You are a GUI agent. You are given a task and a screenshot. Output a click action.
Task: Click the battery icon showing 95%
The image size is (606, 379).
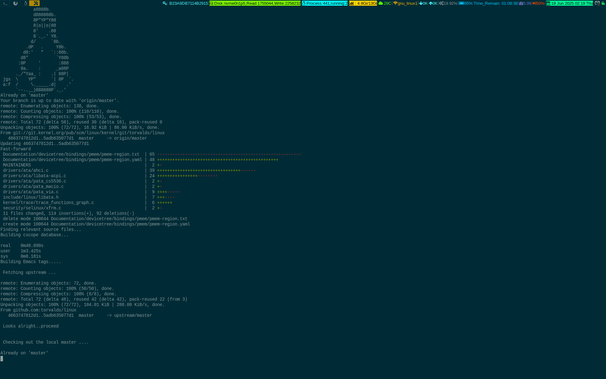[x=461, y=3]
